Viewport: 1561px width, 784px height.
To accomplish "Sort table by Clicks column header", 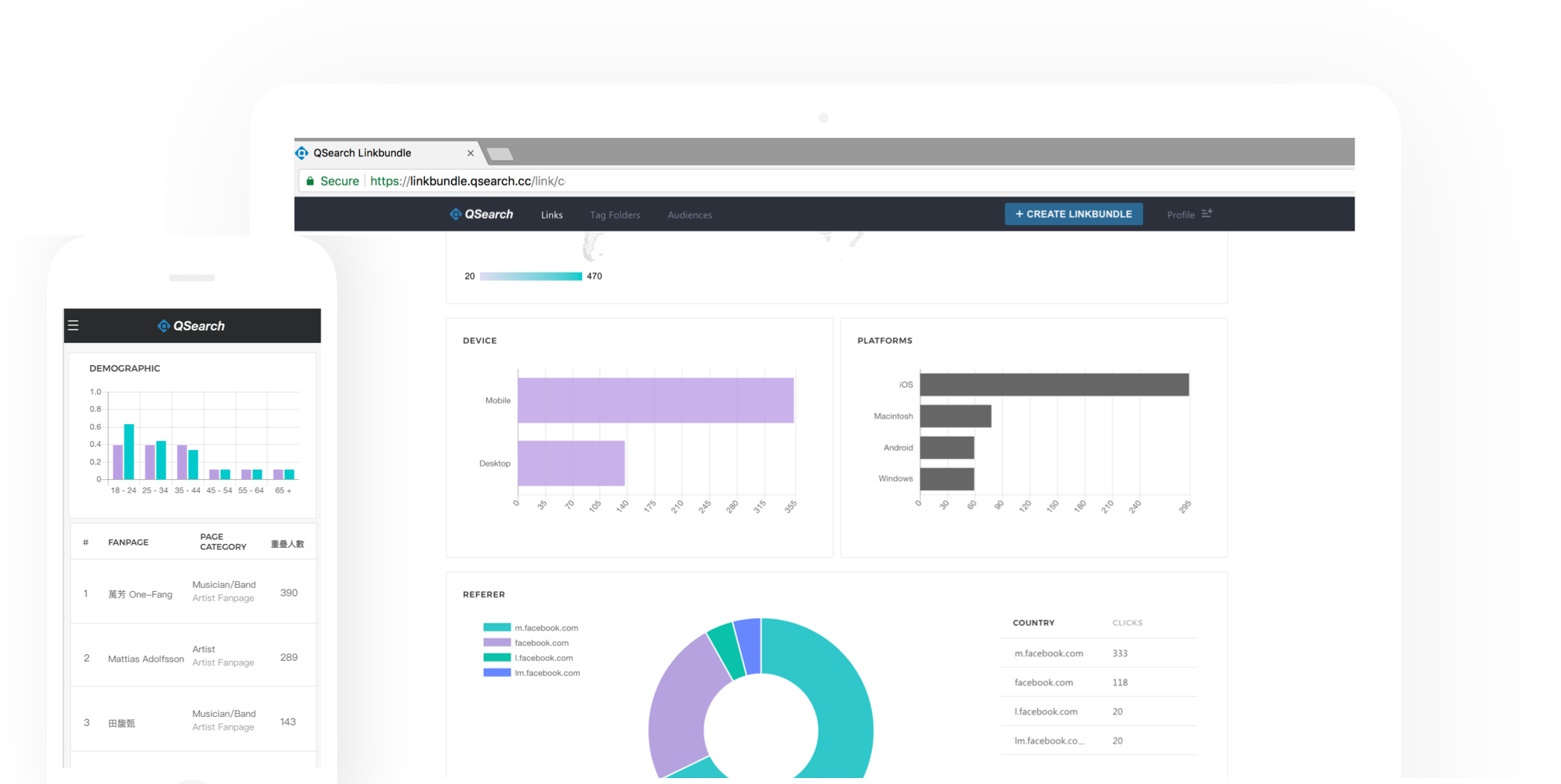I will 1127,623.
